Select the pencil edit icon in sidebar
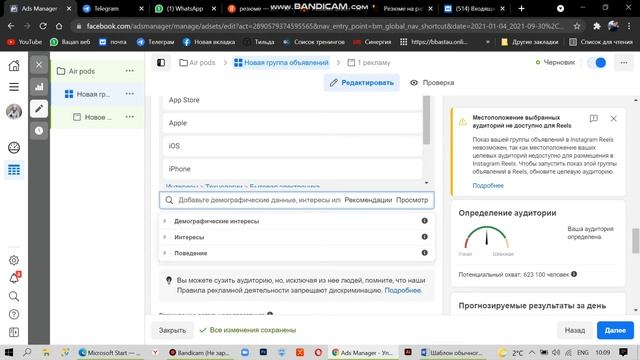Image resolution: width=640 pixels, height=360 pixels. point(39,109)
